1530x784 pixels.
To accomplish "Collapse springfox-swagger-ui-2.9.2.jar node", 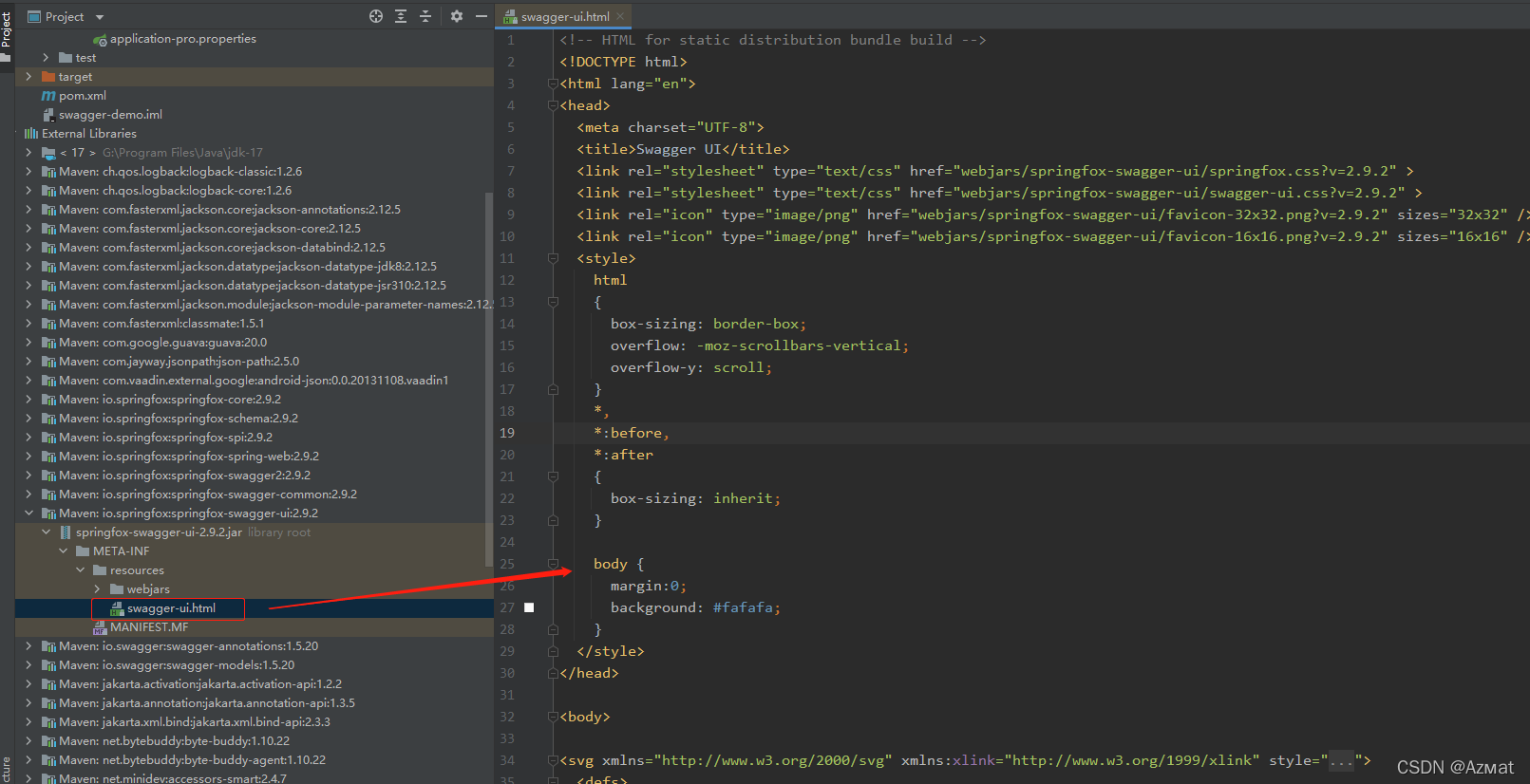I will tap(46, 532).
